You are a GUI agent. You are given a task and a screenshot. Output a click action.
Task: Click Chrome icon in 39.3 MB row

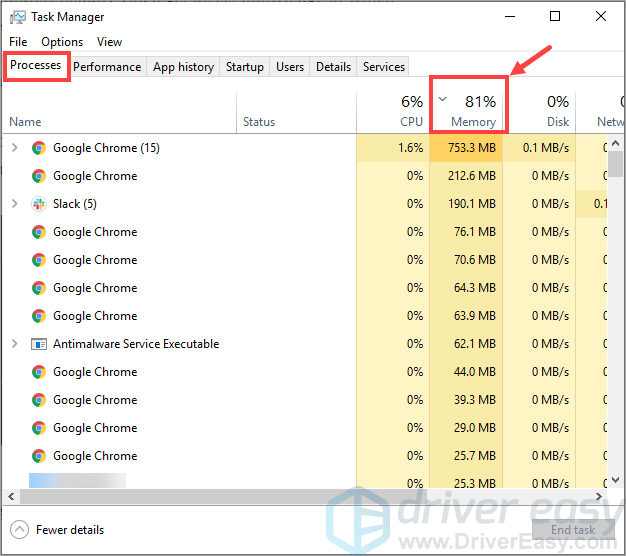pyautogui.click(x=39, y=400)
